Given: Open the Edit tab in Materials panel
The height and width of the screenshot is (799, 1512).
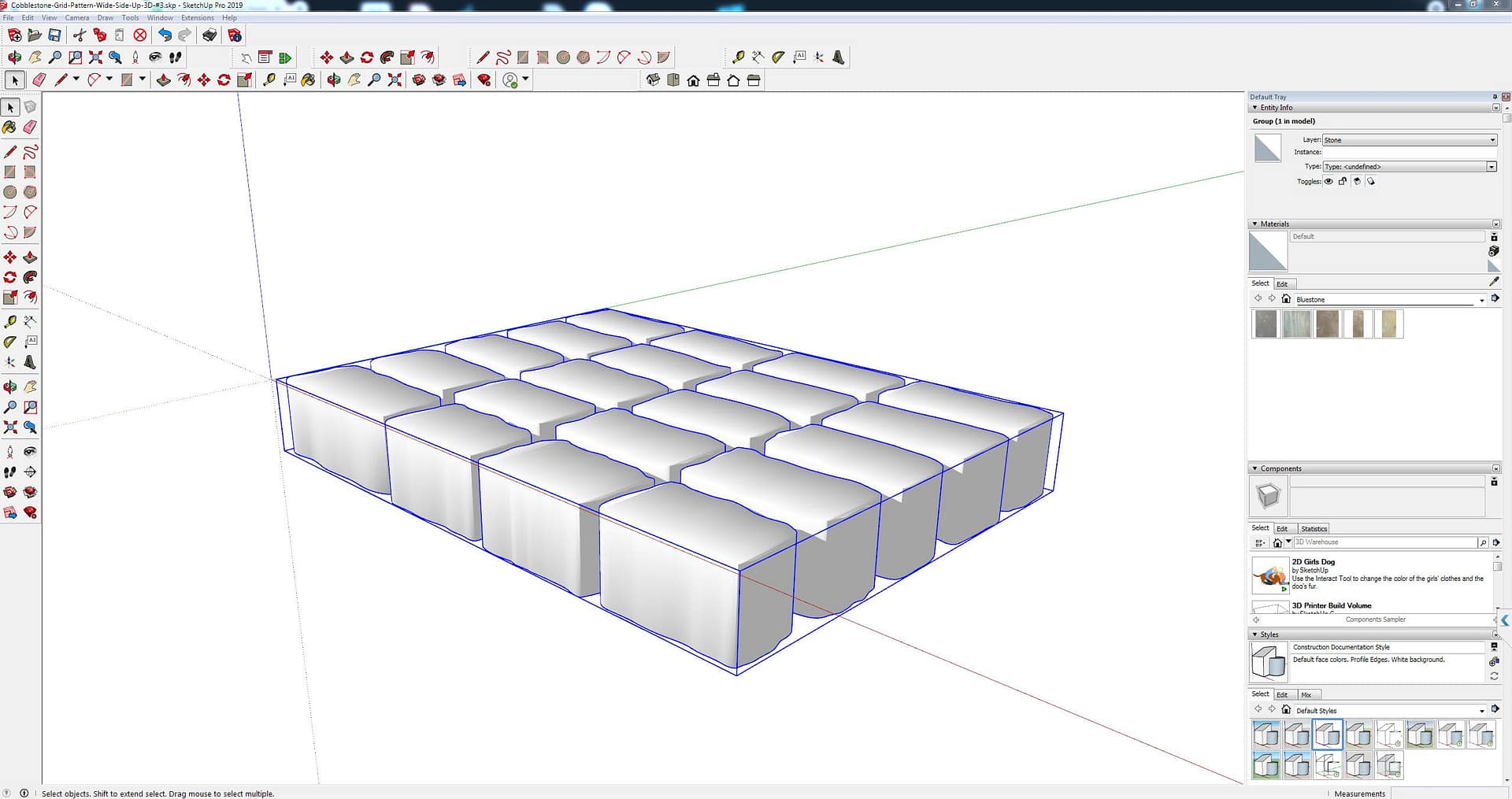Looking at the screenshot, I should tap(1282, 284).
